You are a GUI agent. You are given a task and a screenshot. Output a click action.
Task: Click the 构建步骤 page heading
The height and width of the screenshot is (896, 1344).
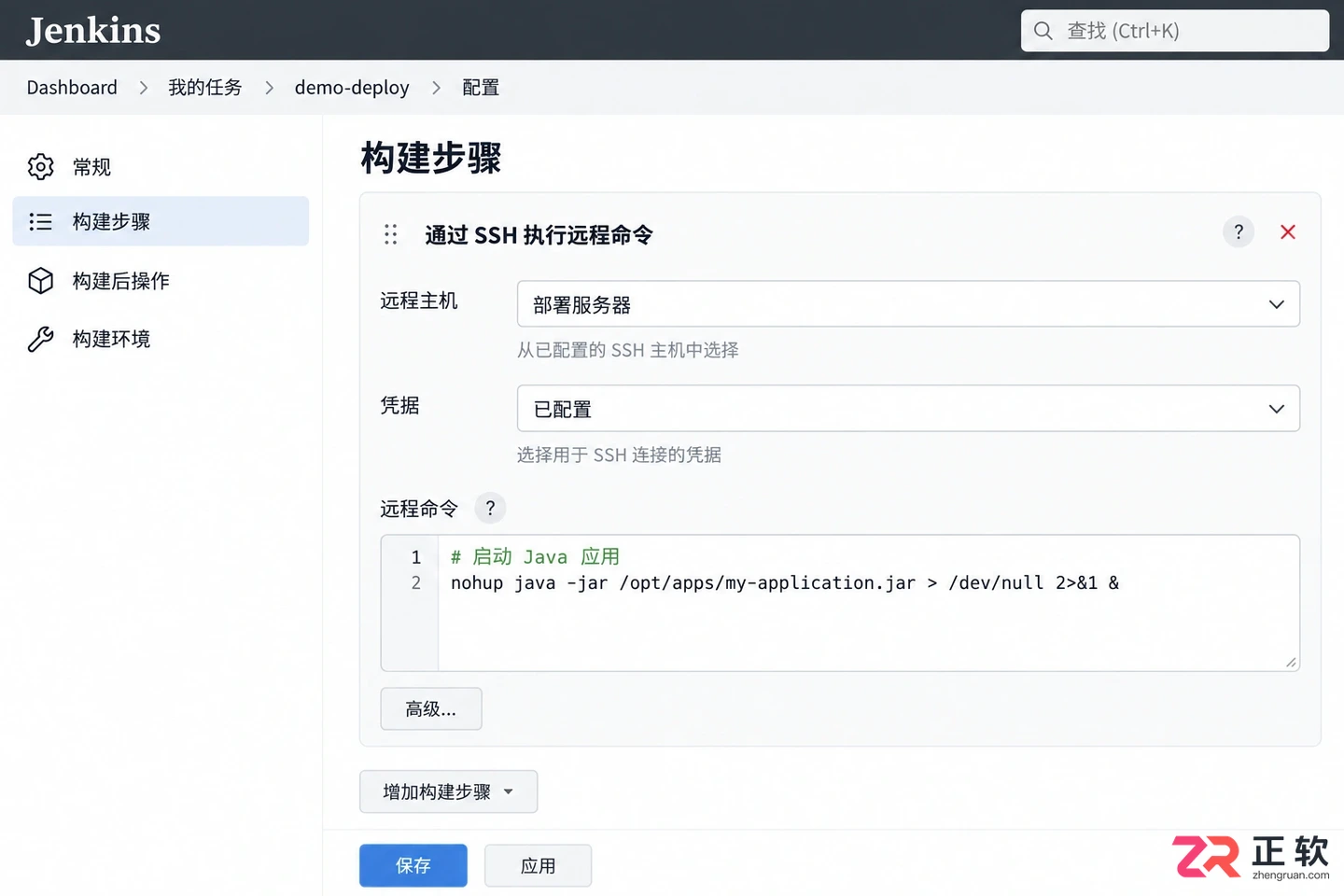tap(431, 158)
